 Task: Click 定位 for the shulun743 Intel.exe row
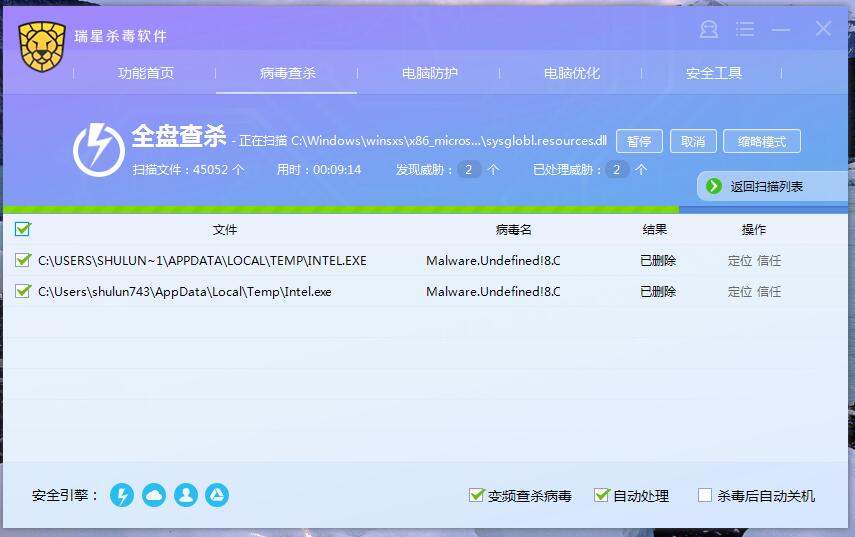(x=740, y=292)
